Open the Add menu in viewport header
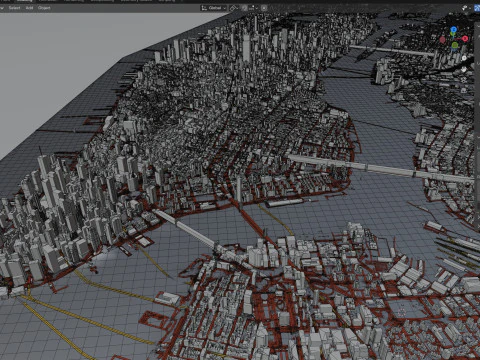Viewport: 480px width, 360px height. pyautogui.click(x=29, y=8)
